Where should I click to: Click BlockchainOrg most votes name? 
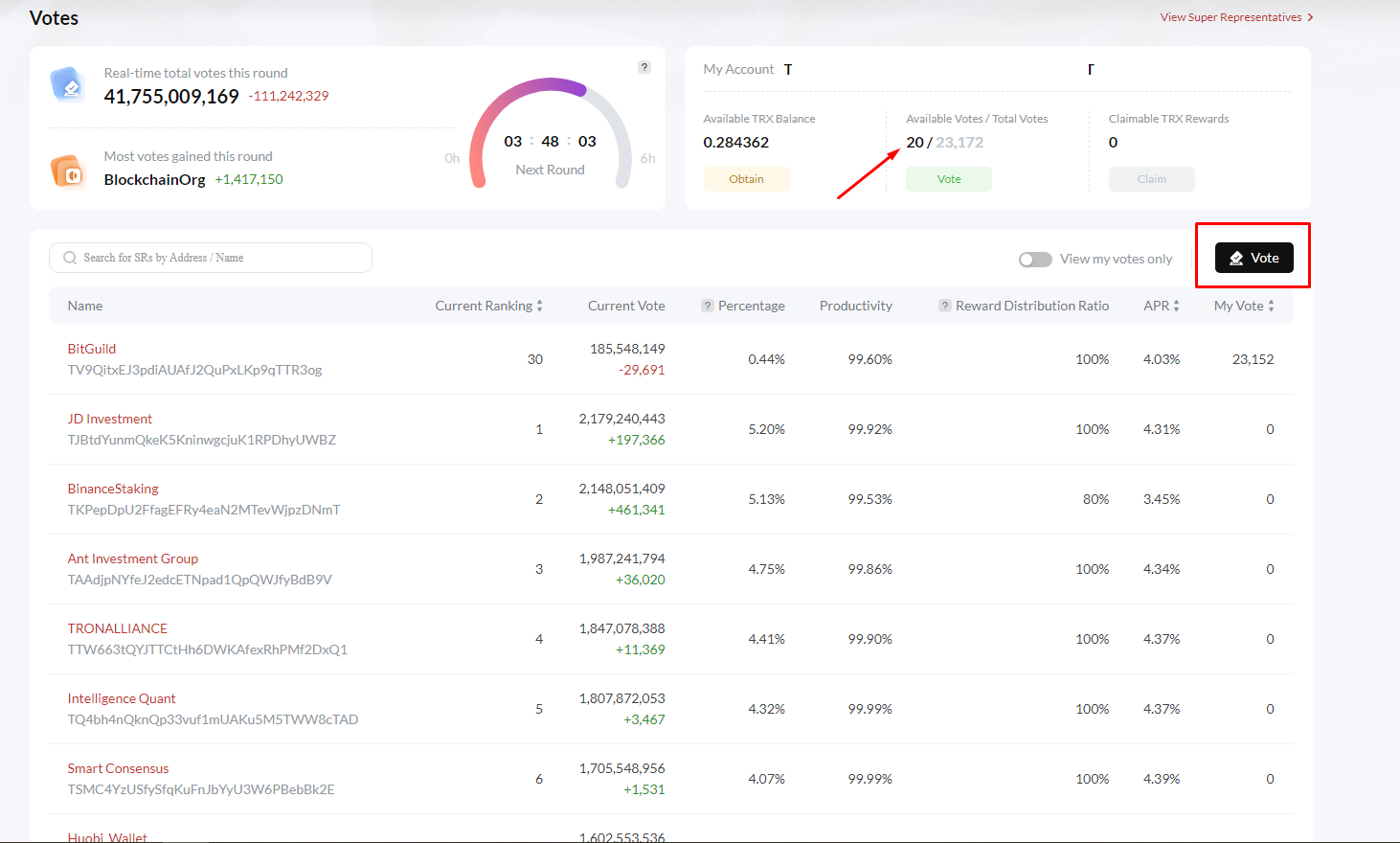click(155, 180)
